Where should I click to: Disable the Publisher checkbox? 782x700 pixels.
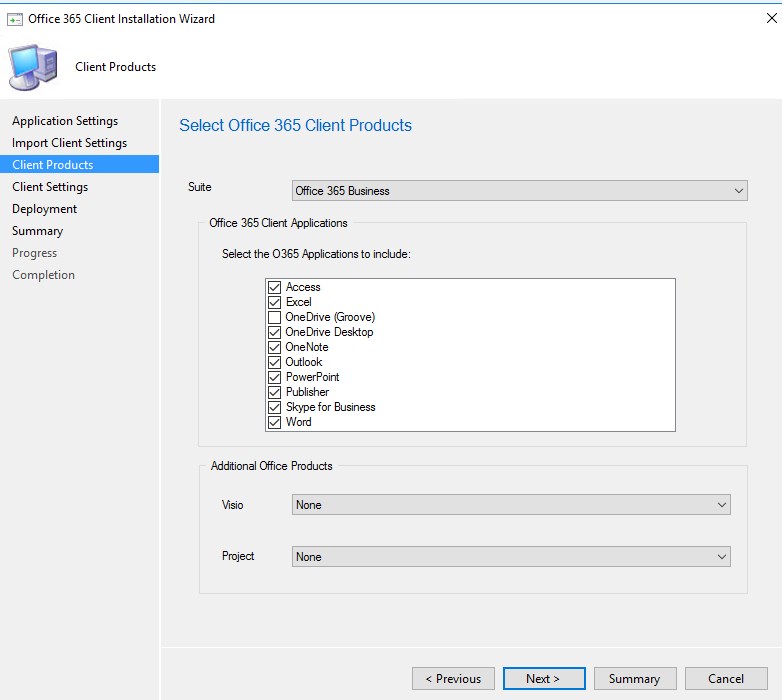[x=274, y=392]
